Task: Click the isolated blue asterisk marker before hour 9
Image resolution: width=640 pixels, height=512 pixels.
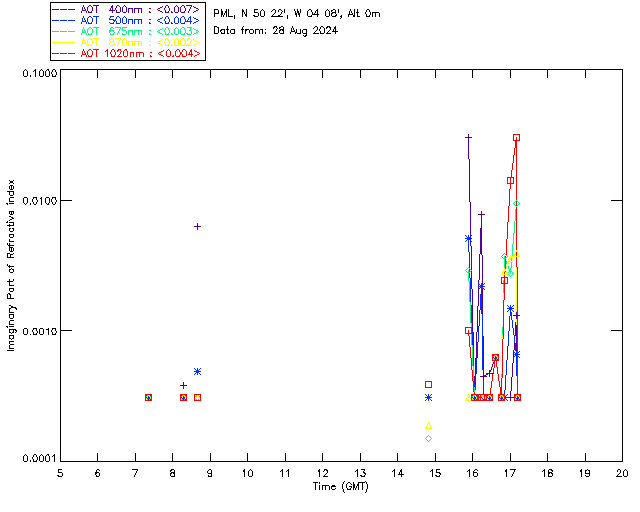Action: point(198,372)
